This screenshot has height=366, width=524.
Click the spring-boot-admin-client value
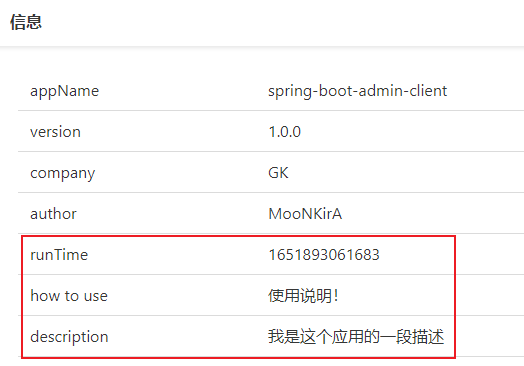(358, 91)
